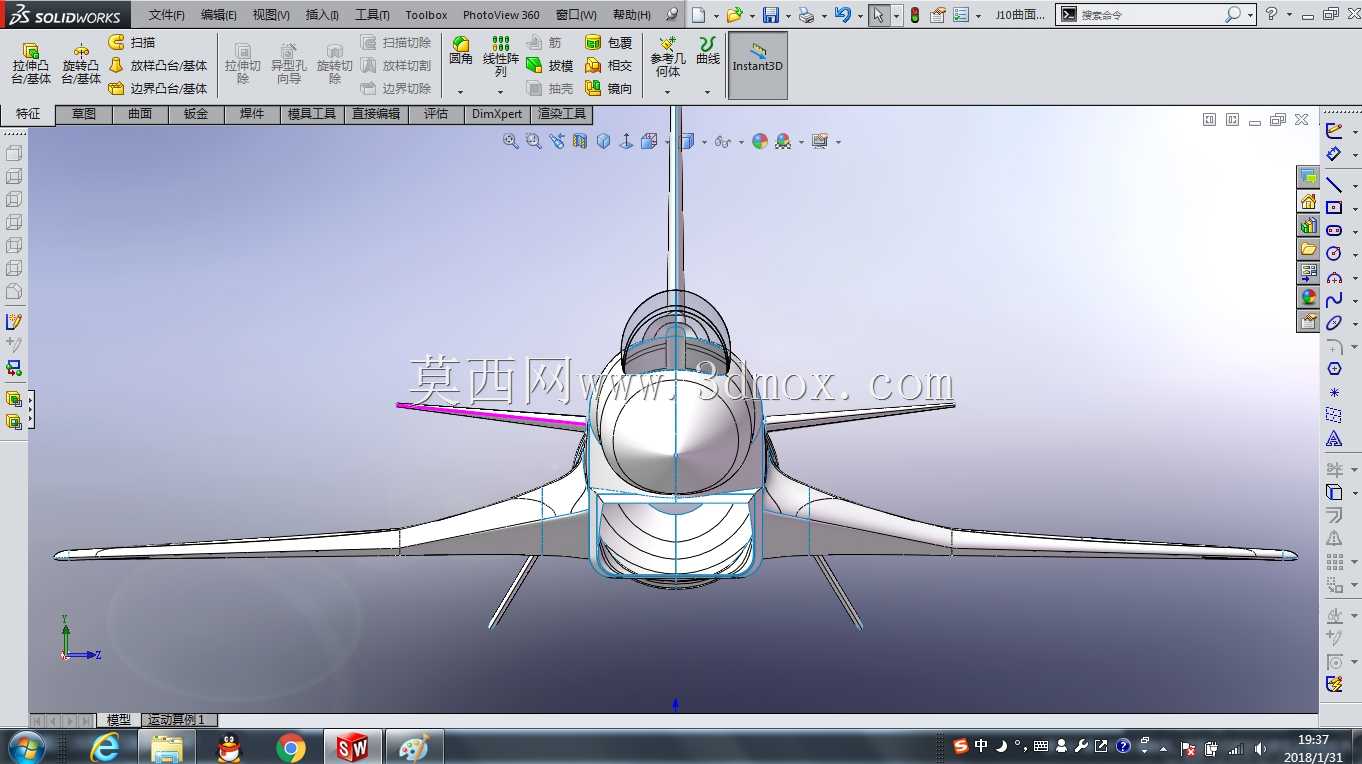The height and width of the screenshot is (764, 1362).
Task: Click the Rebuild traffic light icon
Action: 915,15
